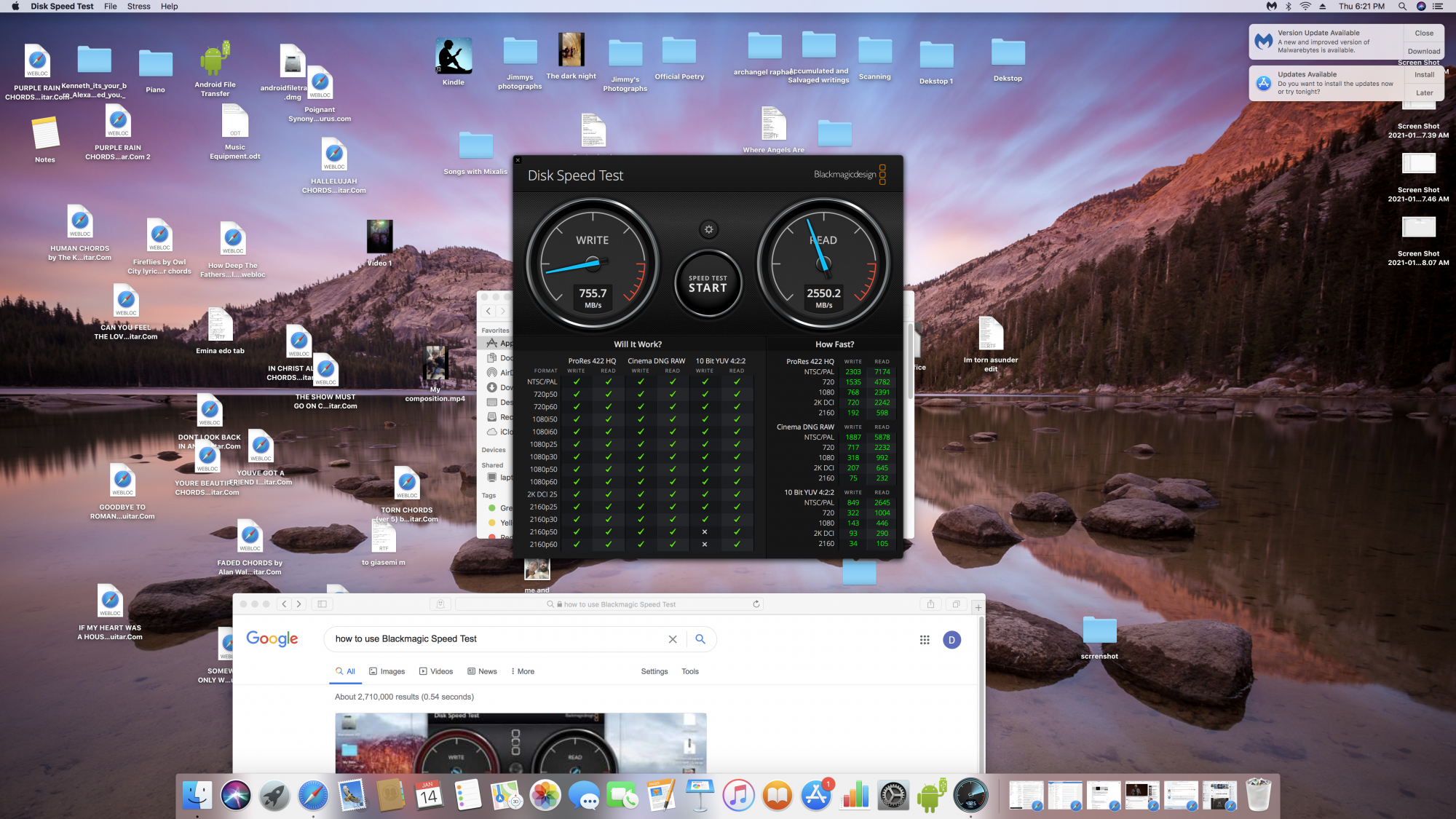This screenshot has width=1456, height=819.
Task: Open Google Settings dropdown
Action: point(654,671)
